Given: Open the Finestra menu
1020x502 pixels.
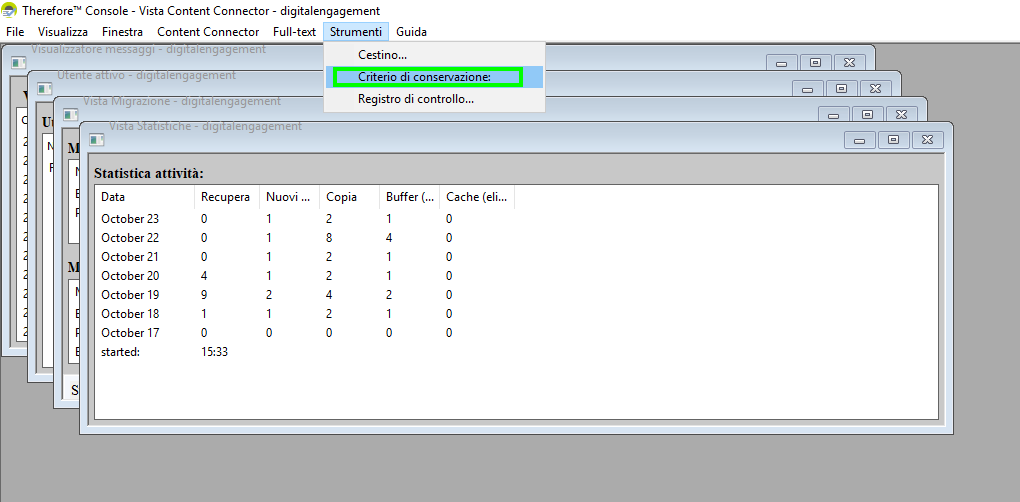Looking at the screenshot, I should pos(122,32).
